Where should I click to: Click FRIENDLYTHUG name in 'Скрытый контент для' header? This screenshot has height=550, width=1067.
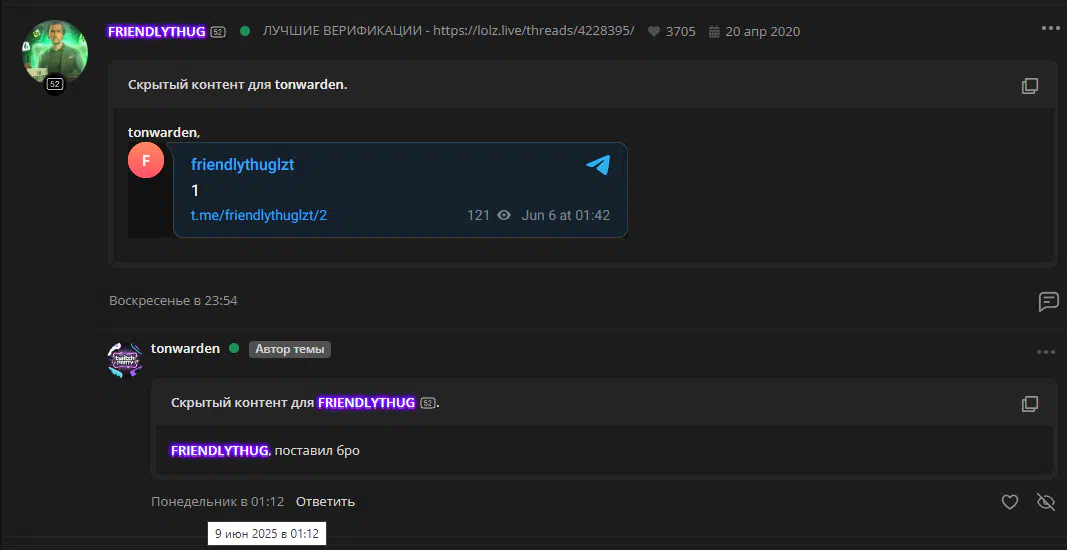[366, 402]
